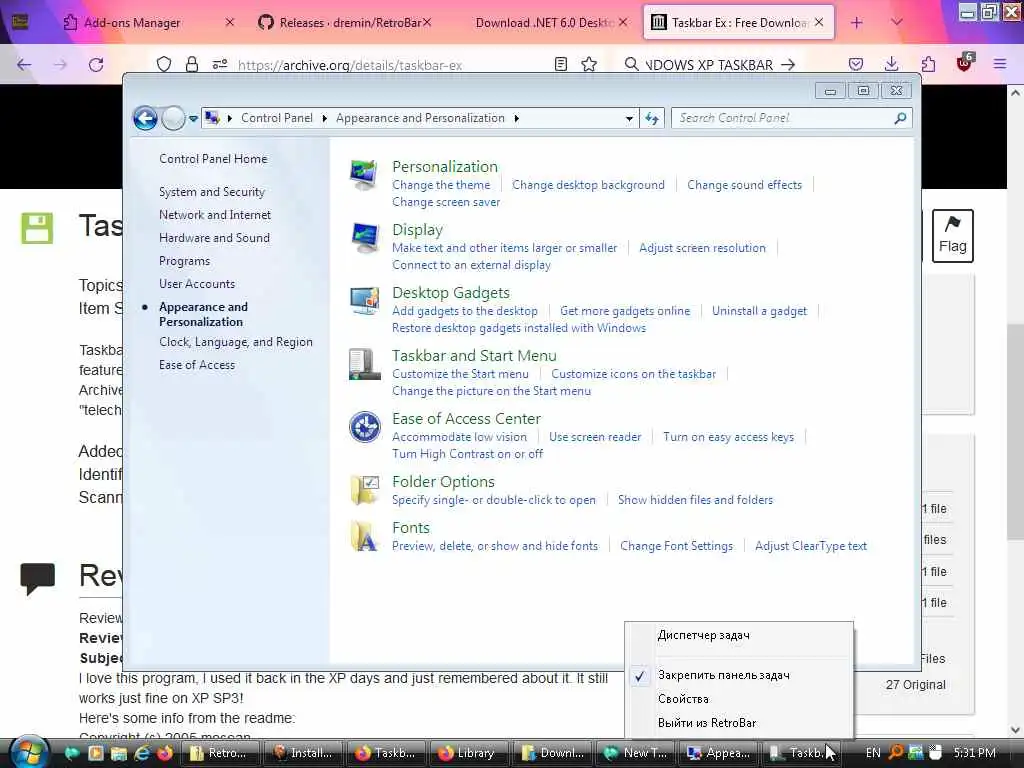Select Диспетчер задач from the context menu
Image resolution: width=1024 pixels, height=768 pixels.
click(x=739, y=635)
